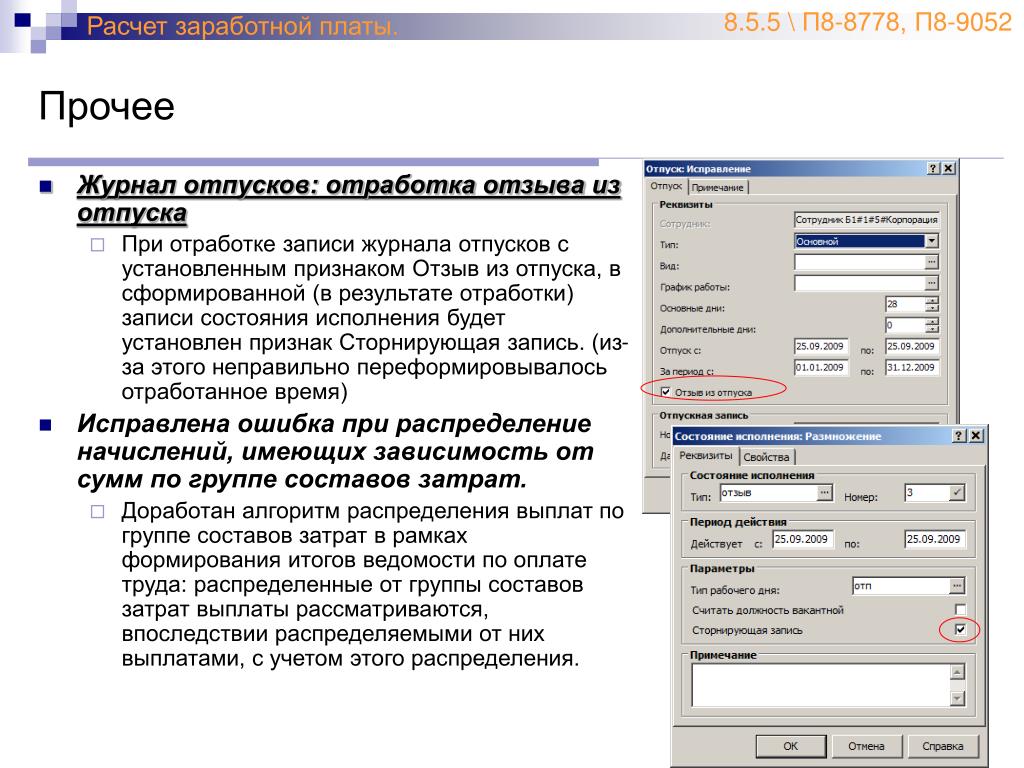
Task: Toggle the Отзыв из отпуска checkbox
Action: 665,392
